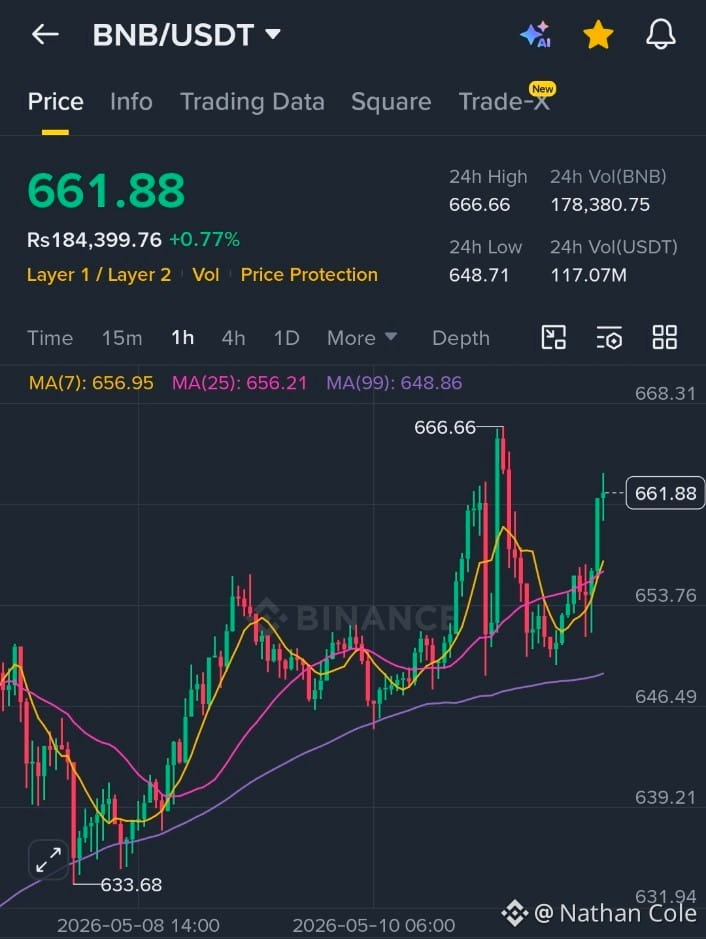Select the 1h chart interval
Image resolution: width=706 pixels, height=939 pixels.
[183, 338]
